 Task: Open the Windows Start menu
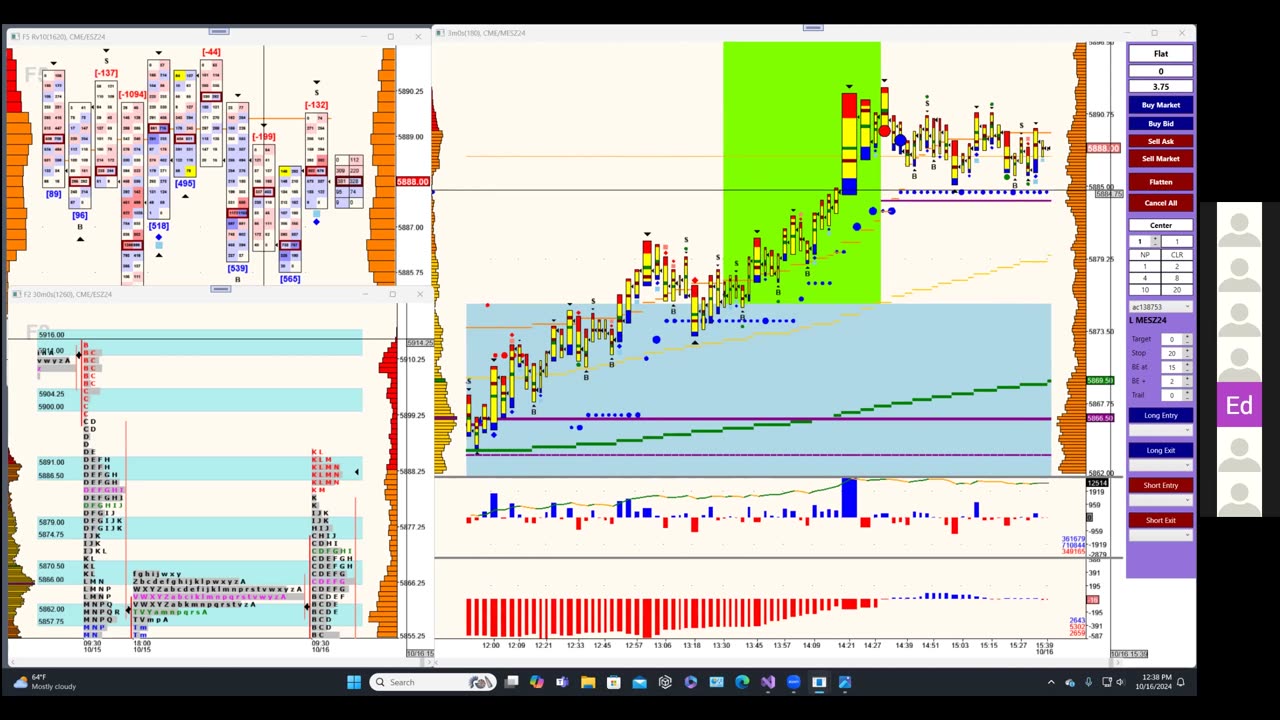(353, 682)
